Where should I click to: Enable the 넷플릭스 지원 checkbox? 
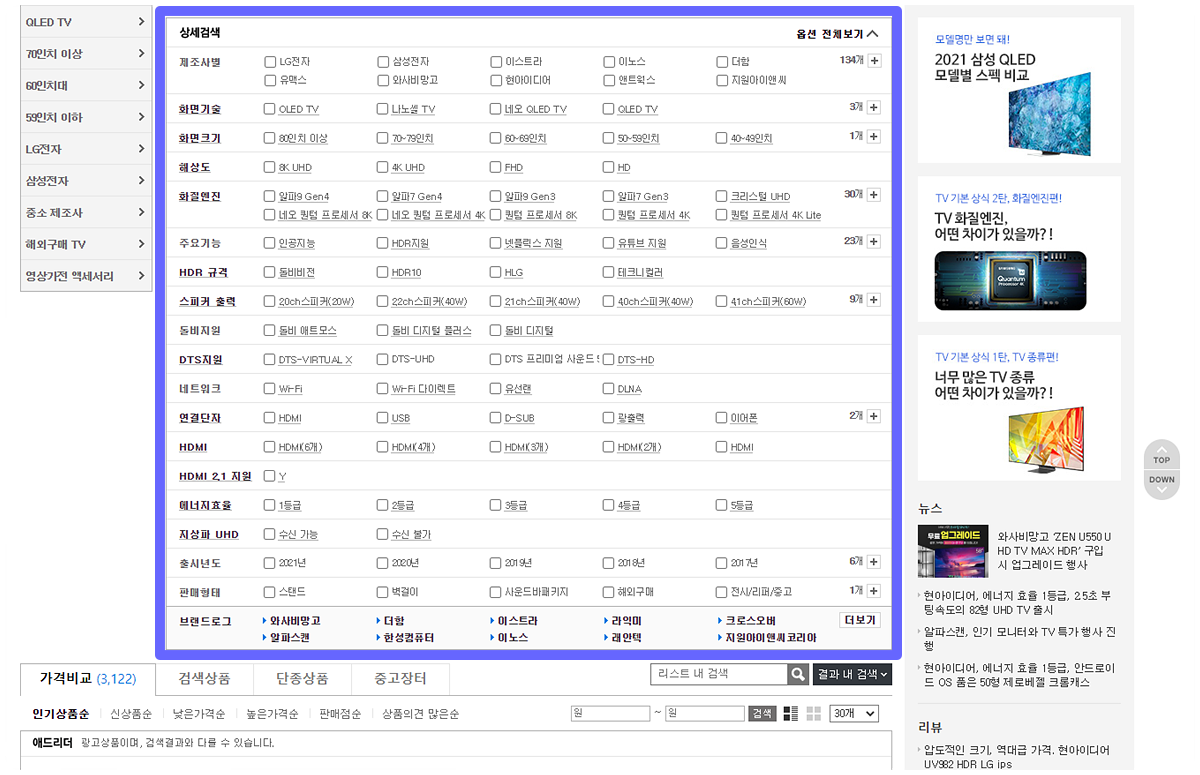496,243
